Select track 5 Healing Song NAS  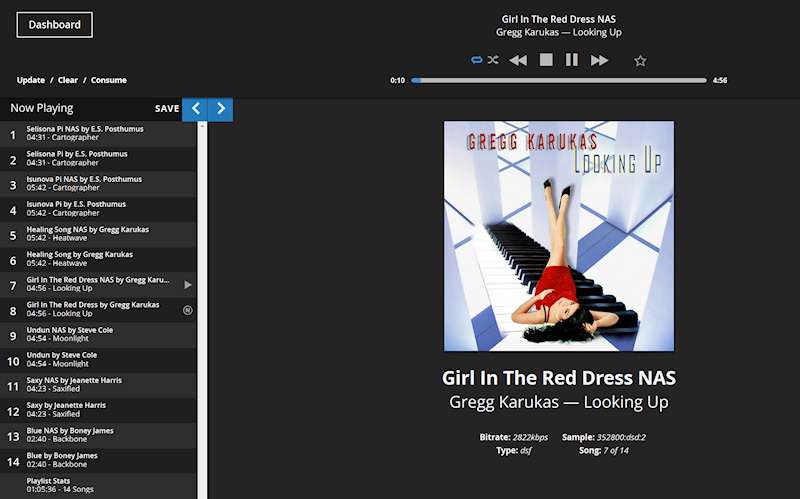coord(98,234)
